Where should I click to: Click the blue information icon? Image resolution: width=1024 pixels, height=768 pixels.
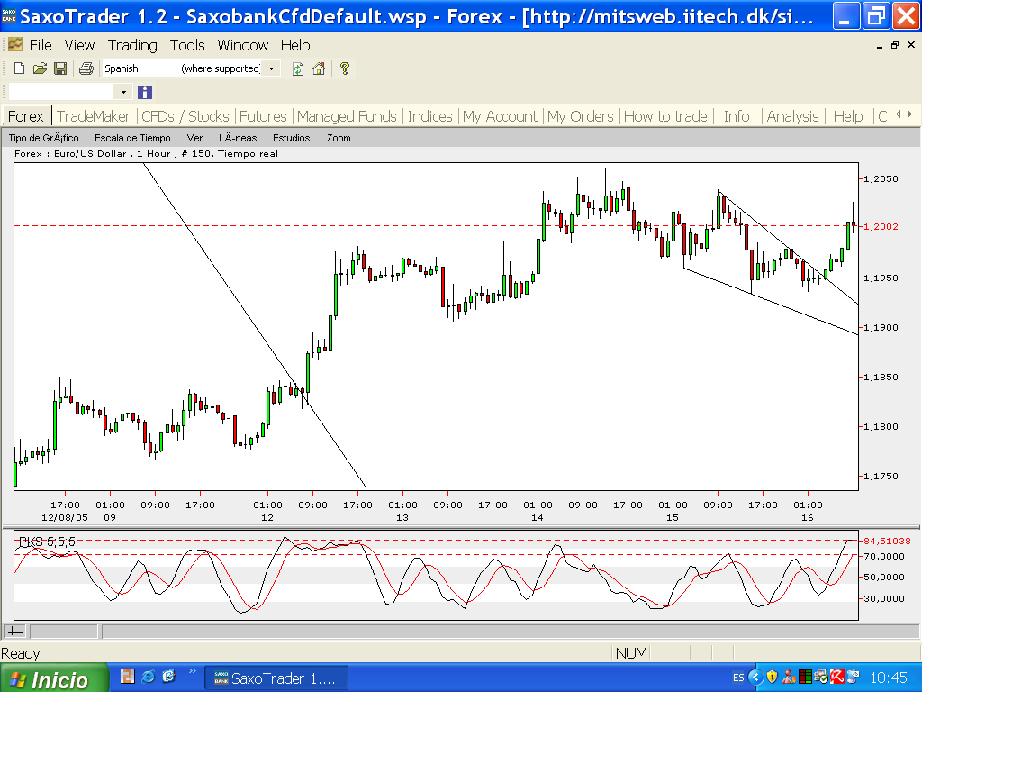pyautogui.click(x=145, y=92)
